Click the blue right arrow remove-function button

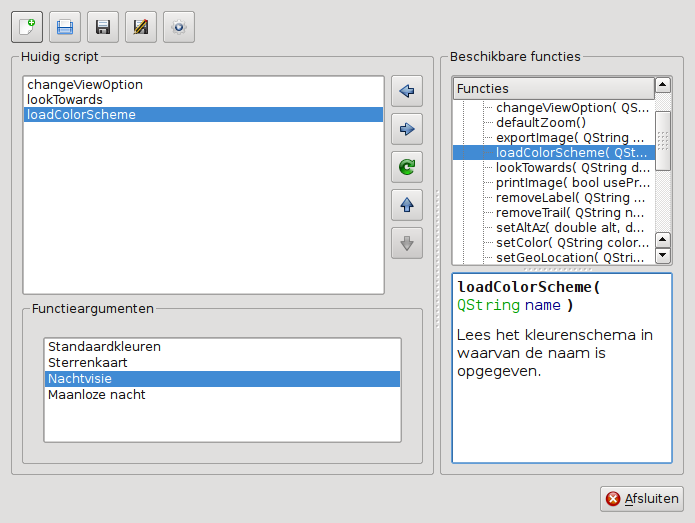(x=406, y=129)
